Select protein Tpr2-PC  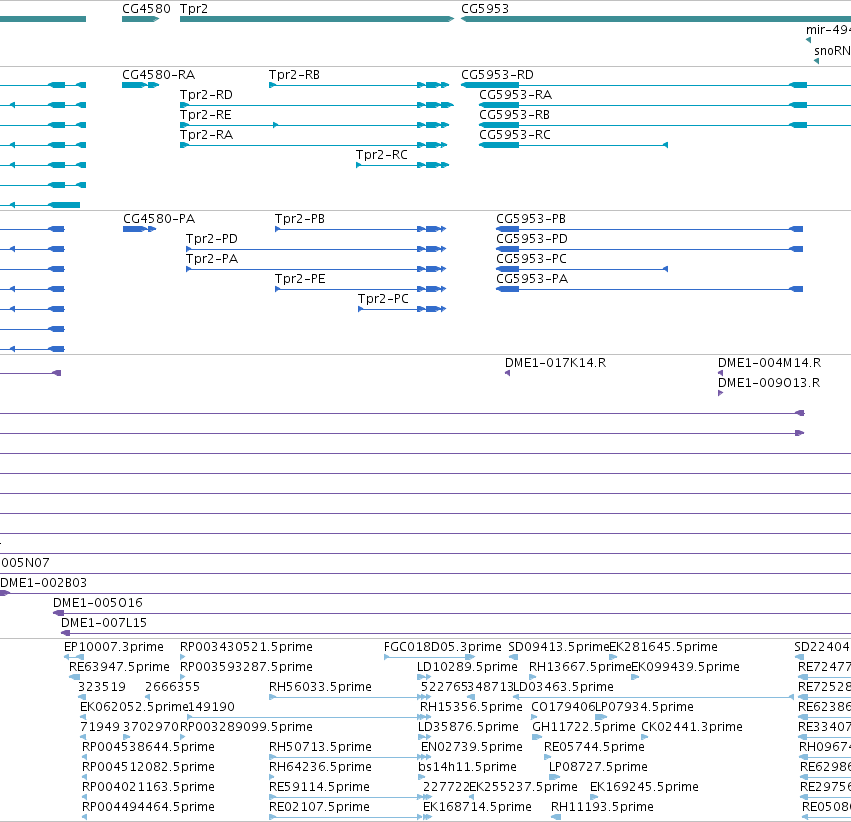tap(383, 300)
